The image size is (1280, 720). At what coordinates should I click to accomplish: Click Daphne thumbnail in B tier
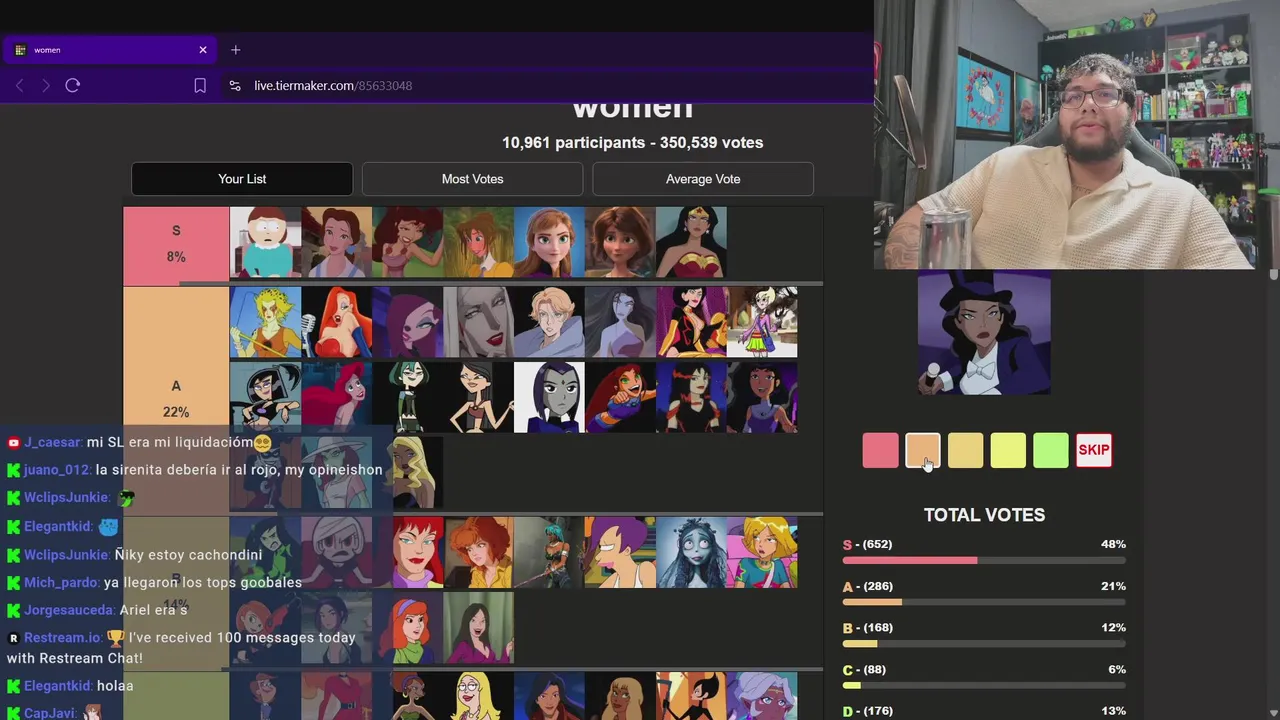[407, 628]
